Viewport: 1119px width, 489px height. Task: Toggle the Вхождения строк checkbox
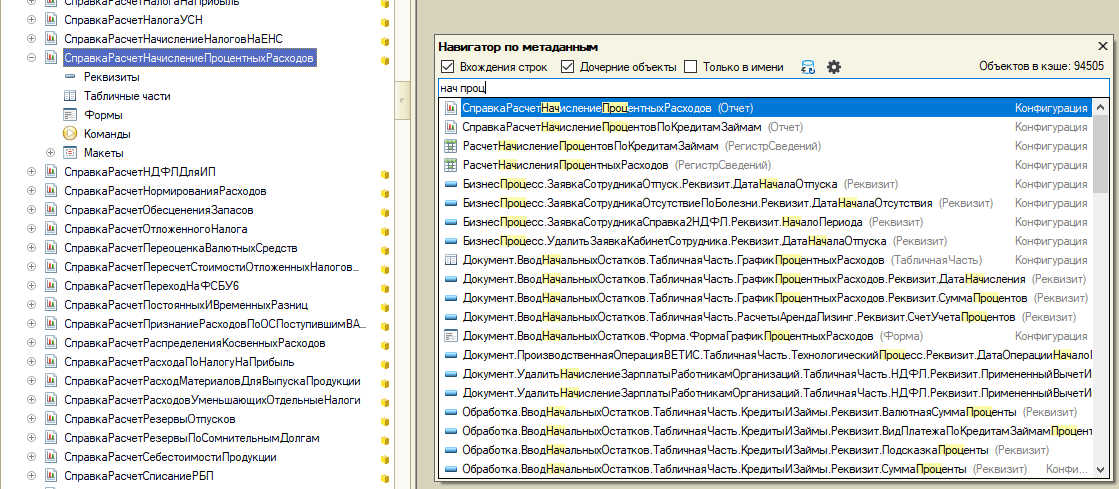(x=447, y=67)
